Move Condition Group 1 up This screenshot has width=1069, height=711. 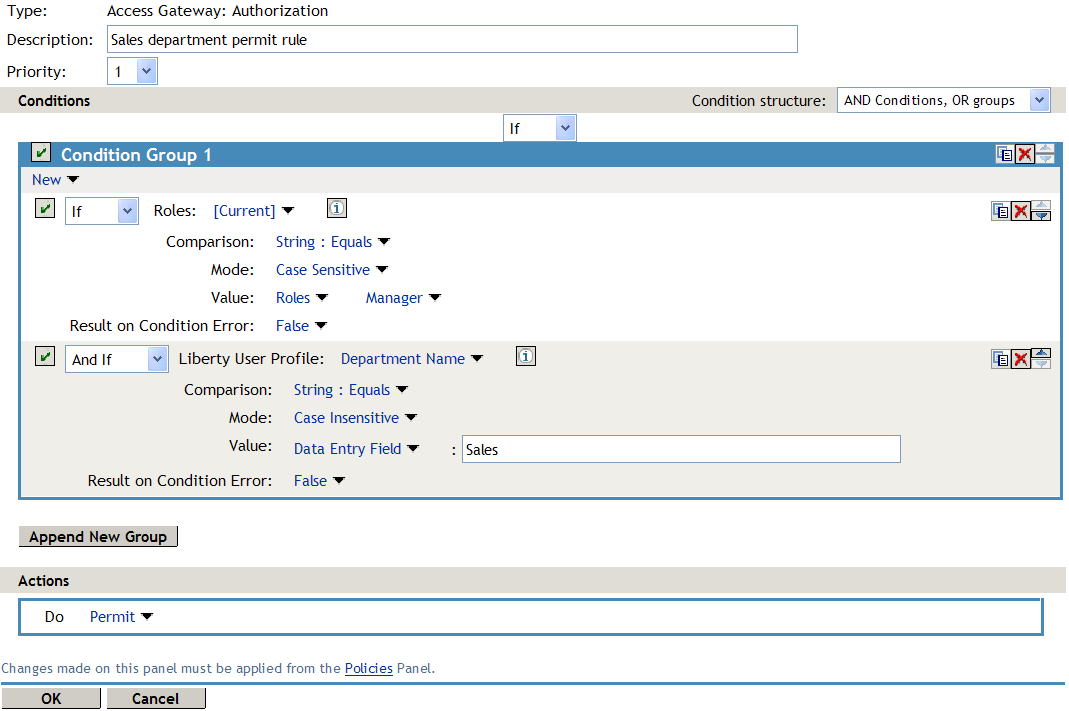click(1044, 149)
